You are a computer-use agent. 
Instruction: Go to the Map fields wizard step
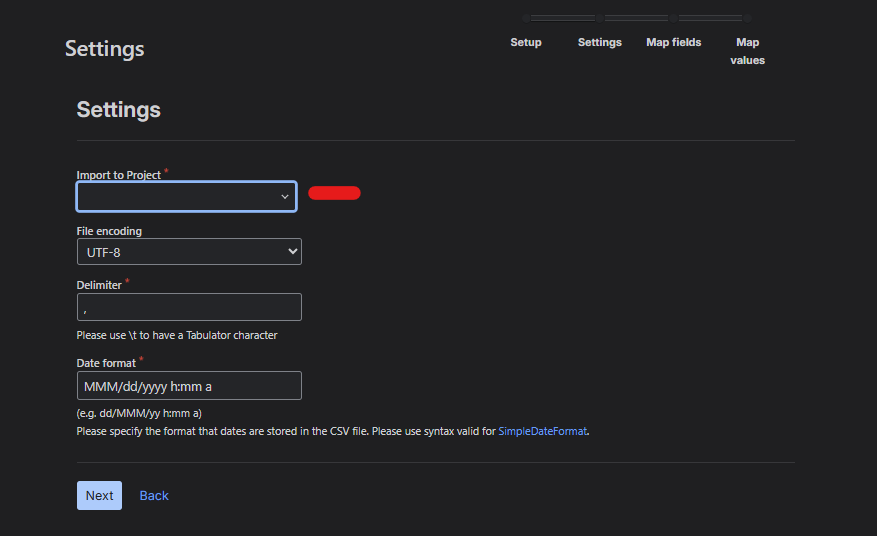673,43
